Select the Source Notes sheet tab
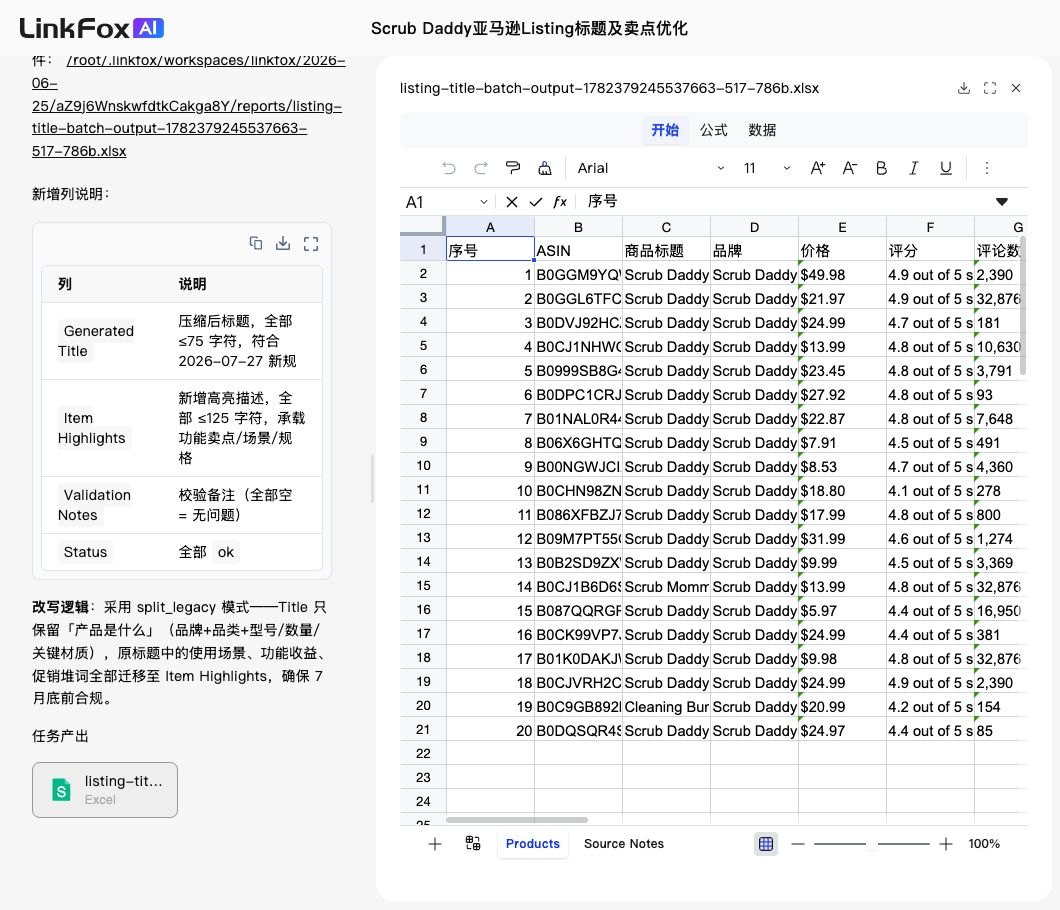Image resolution: width=1060 pixels, height=910 pixels. (623, 843)
